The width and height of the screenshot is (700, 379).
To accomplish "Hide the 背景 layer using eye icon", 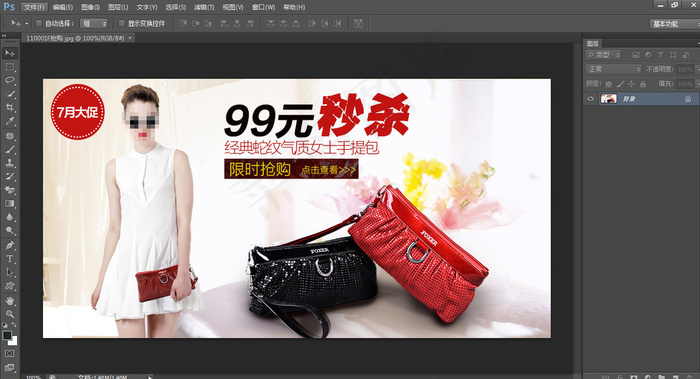I will (591, 99).
